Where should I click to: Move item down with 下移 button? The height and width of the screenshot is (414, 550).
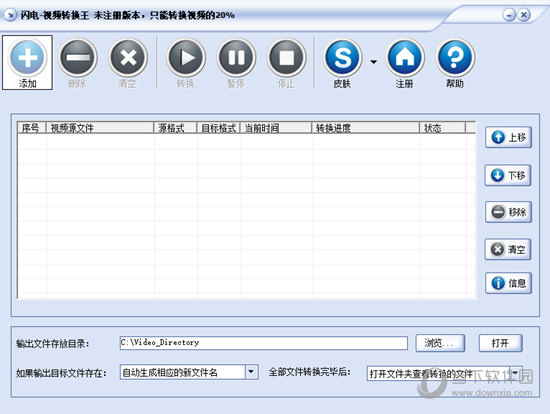(508, 175)
